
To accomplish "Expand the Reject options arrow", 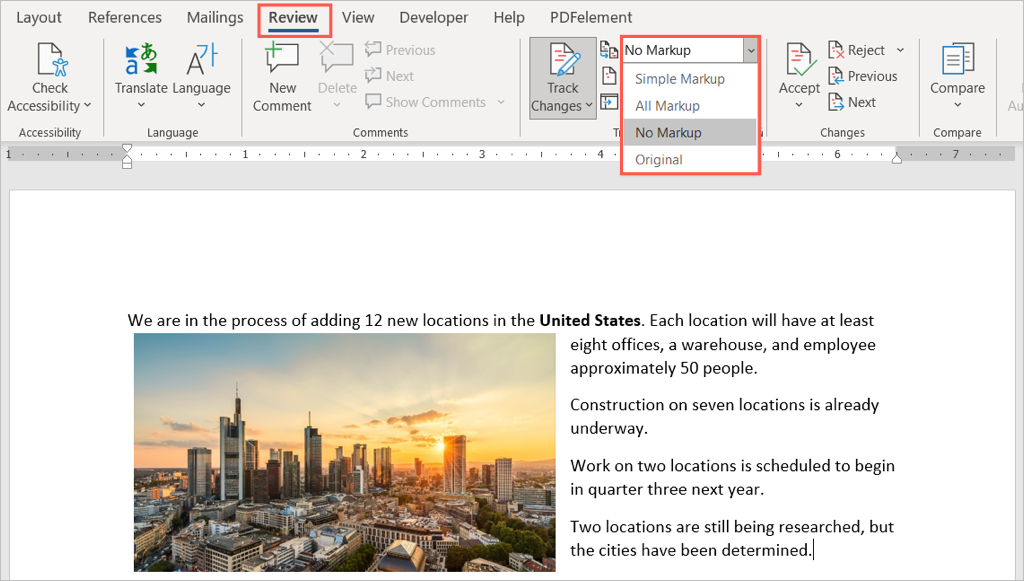I will (x=900, y=50).
